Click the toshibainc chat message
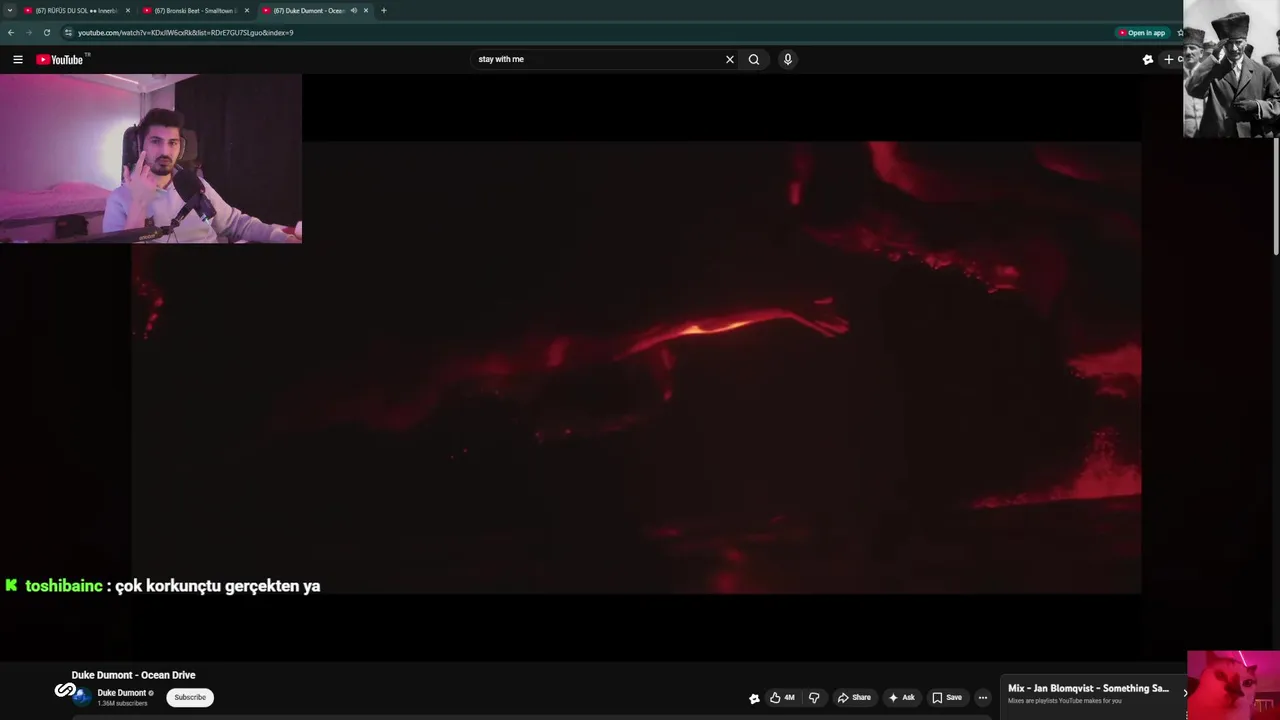Viewport: 1280px width, 720px height. coord(163,586)
